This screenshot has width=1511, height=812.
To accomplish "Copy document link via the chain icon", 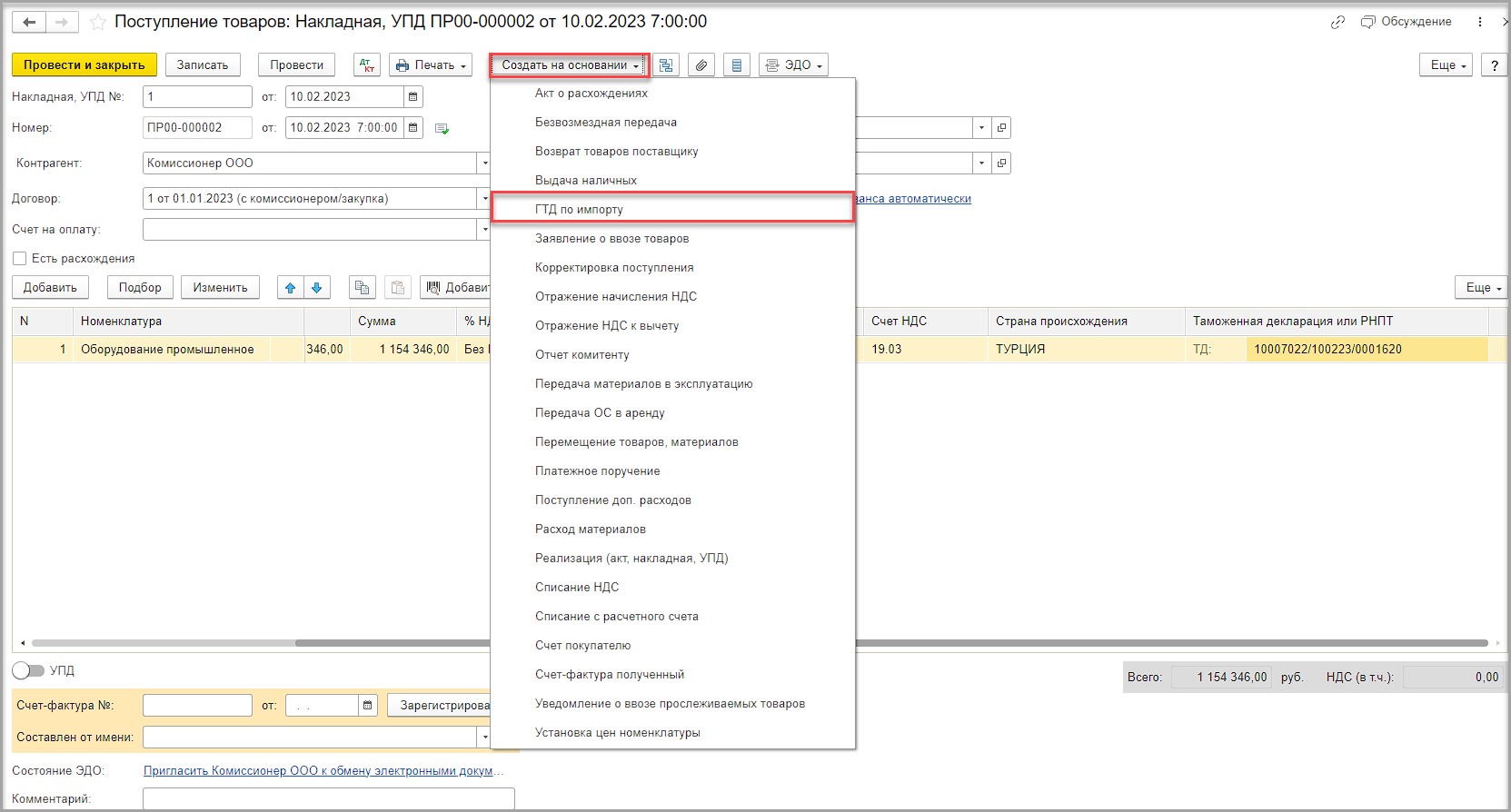I will coord(1337,22).
